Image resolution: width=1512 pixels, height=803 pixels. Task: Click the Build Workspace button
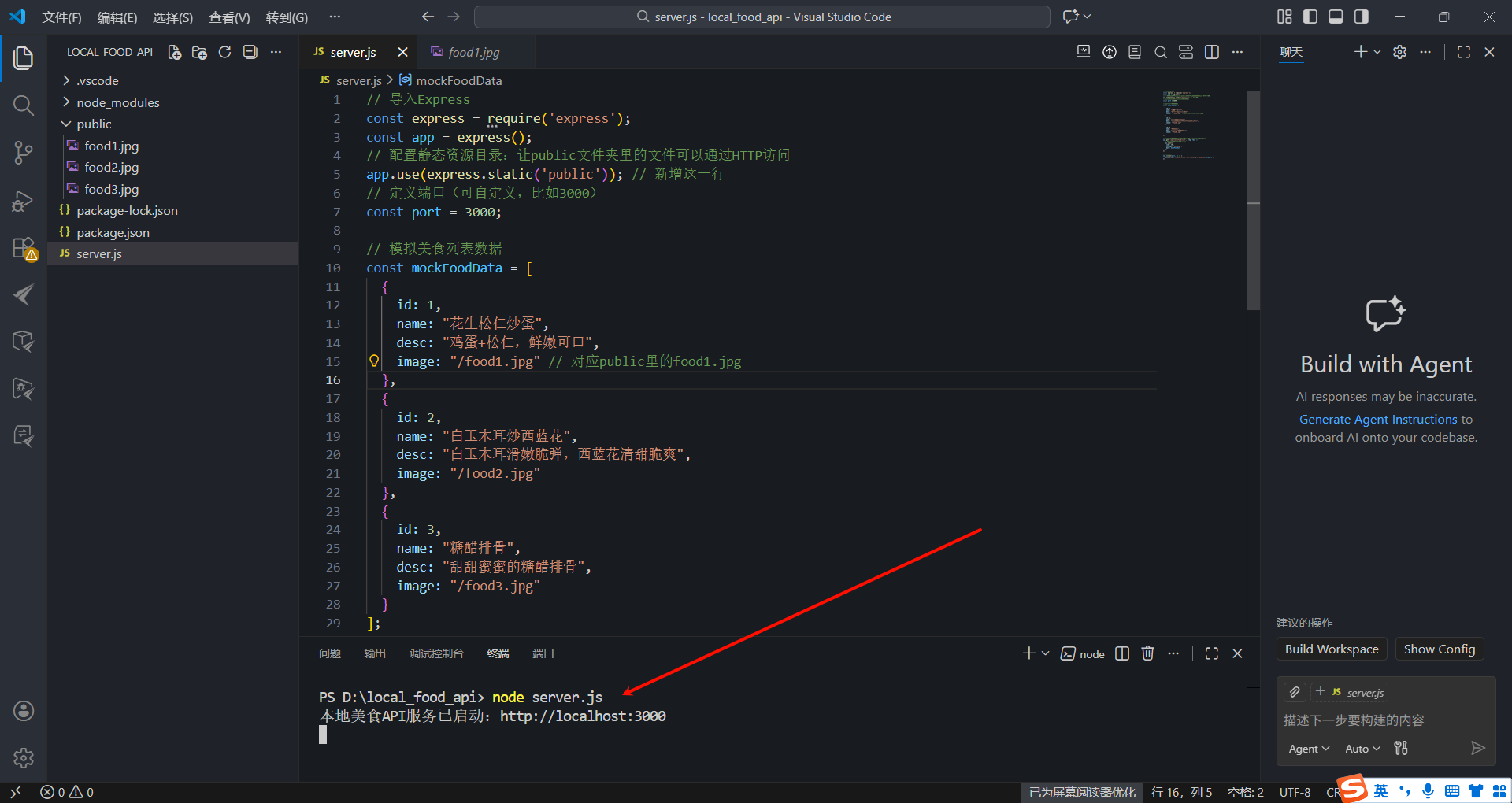[x=1332, y=649]
